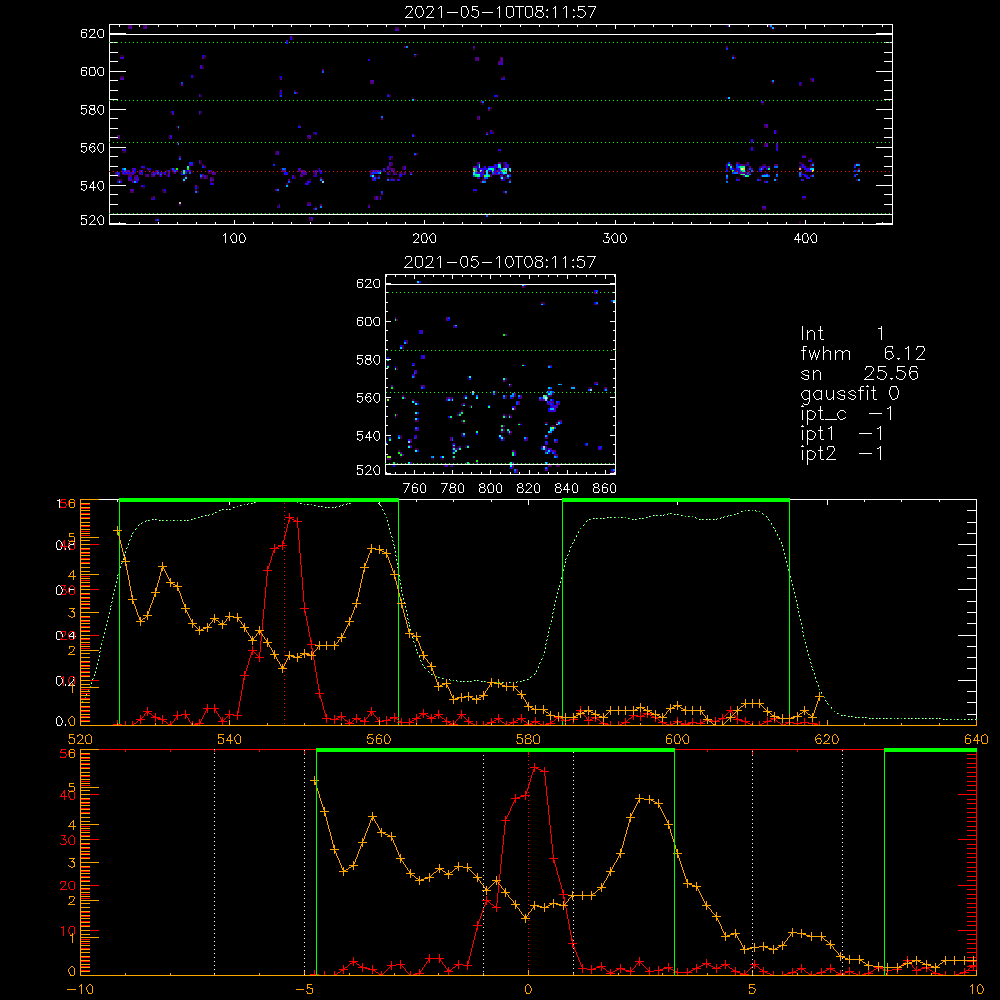The width and height of the screenshot is (1000, 1000).
Task: Click the 'ipt2 -1' text line
Action: (842, 454)
